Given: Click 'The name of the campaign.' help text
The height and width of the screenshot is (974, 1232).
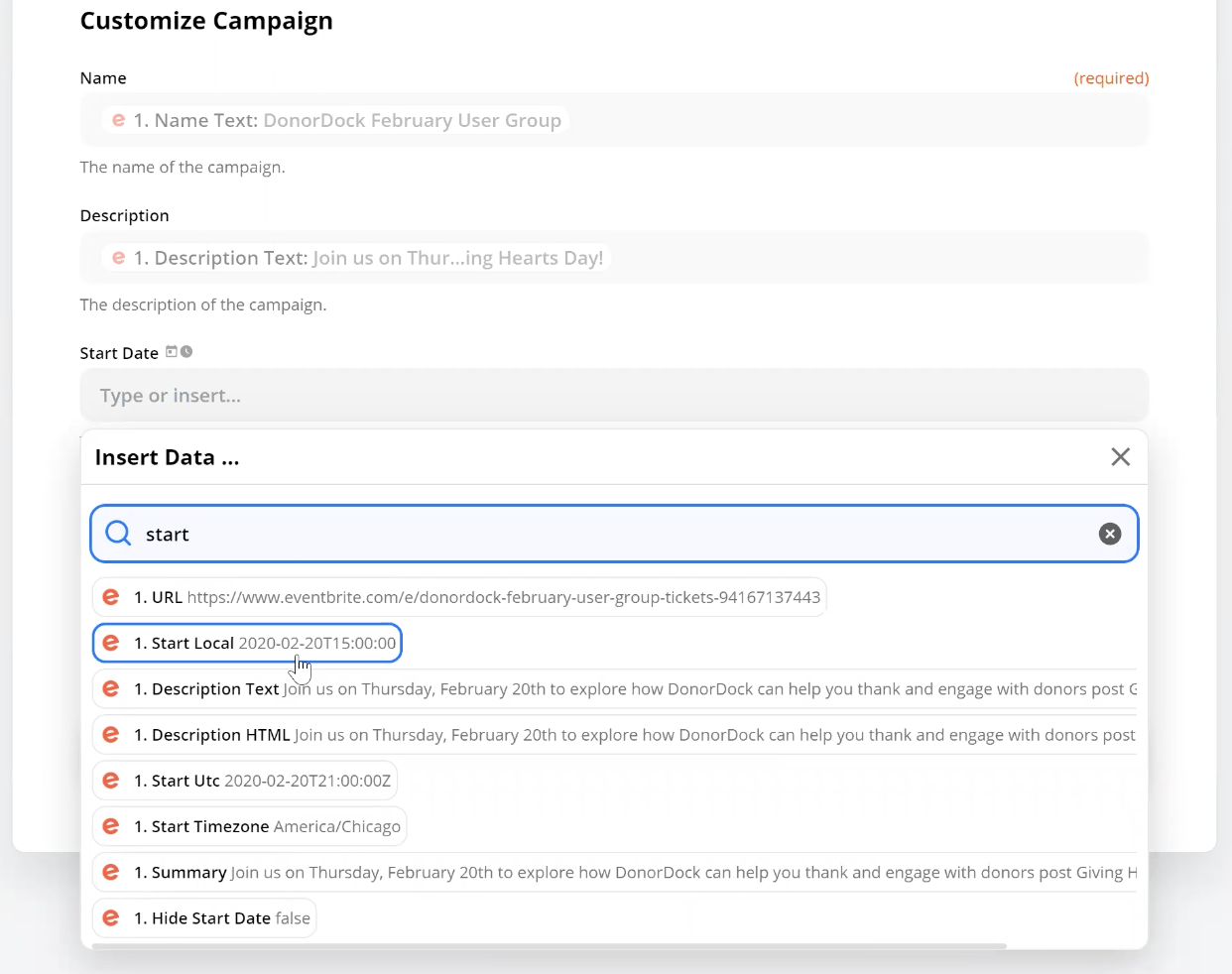Looking at the screenshot, I should (x=183, y=167).
